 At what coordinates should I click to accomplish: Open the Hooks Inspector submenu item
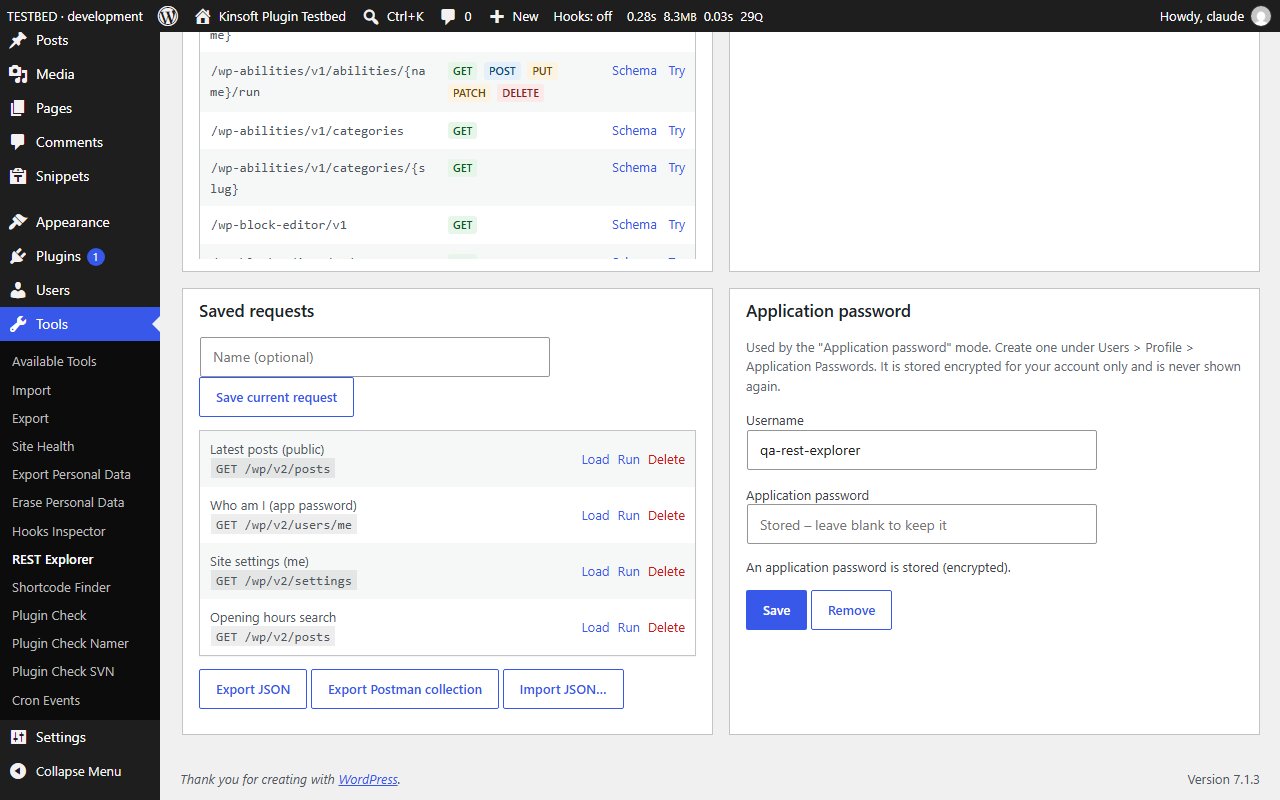(x=58, y=531)
